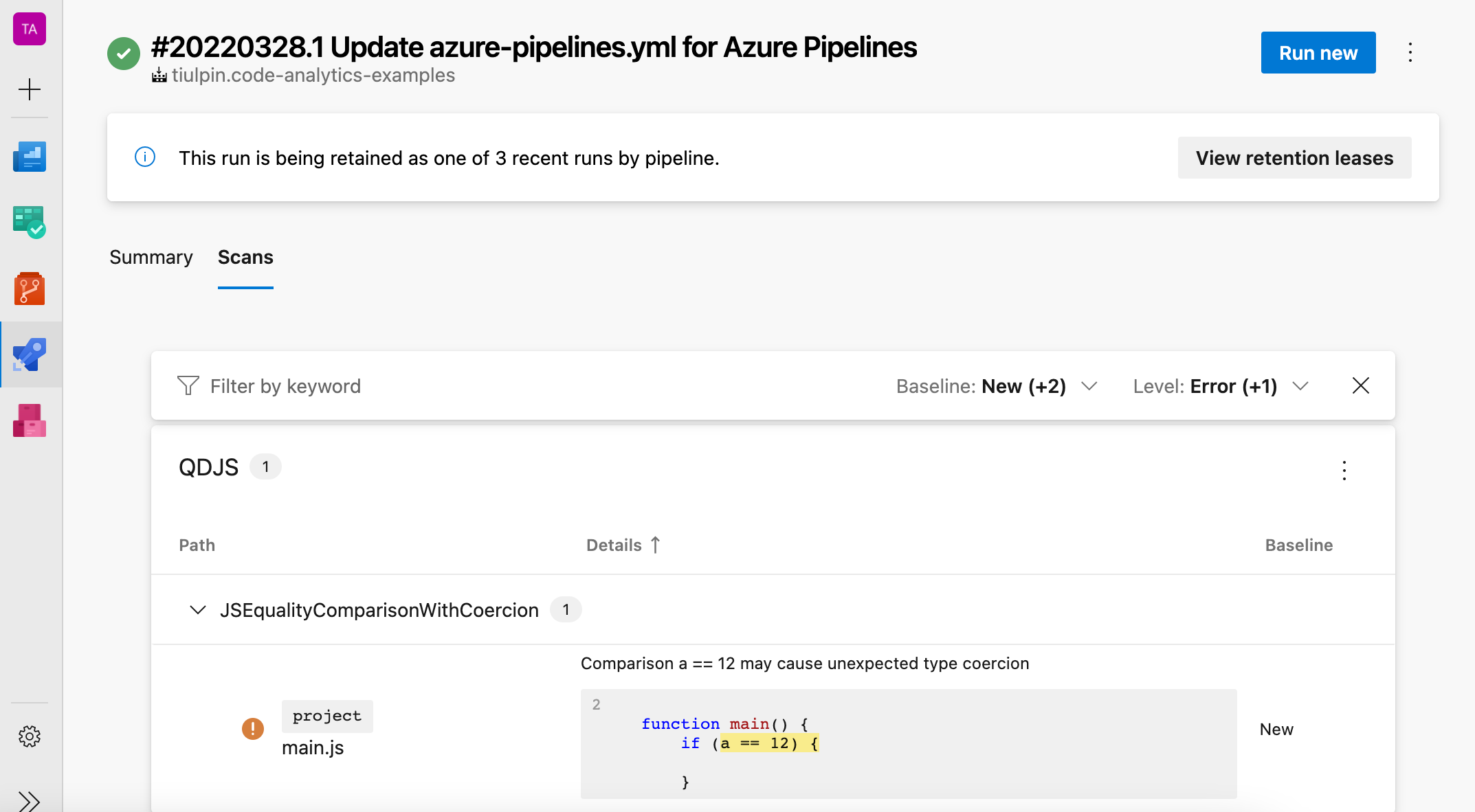Open Level filter dropdown
The image size is (1475, 812).
point(1221,386)
